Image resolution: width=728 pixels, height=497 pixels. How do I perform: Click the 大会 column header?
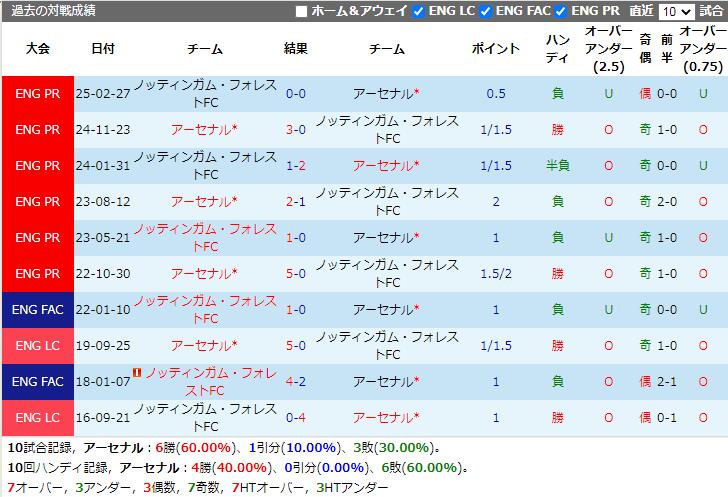pos(38,49)
